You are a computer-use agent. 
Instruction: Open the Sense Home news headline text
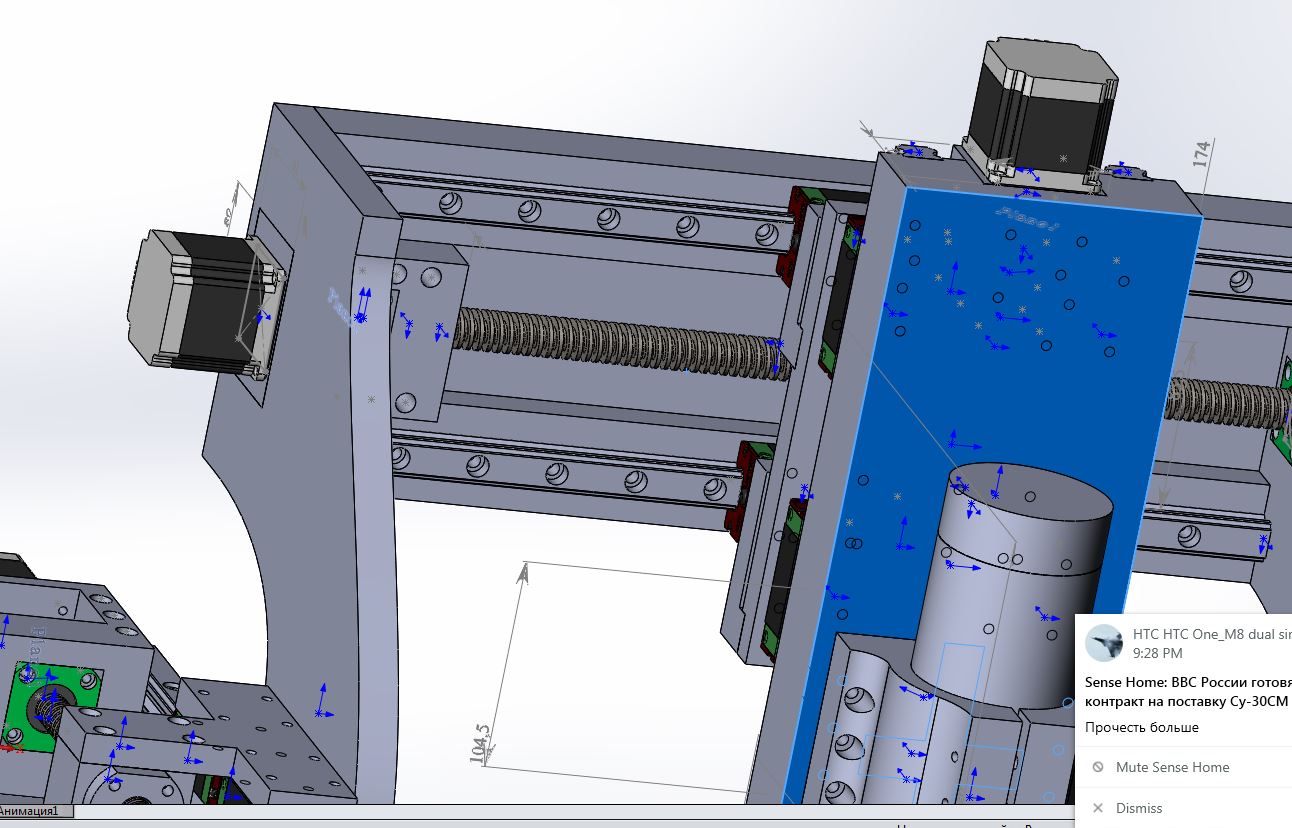point(1188,691)
